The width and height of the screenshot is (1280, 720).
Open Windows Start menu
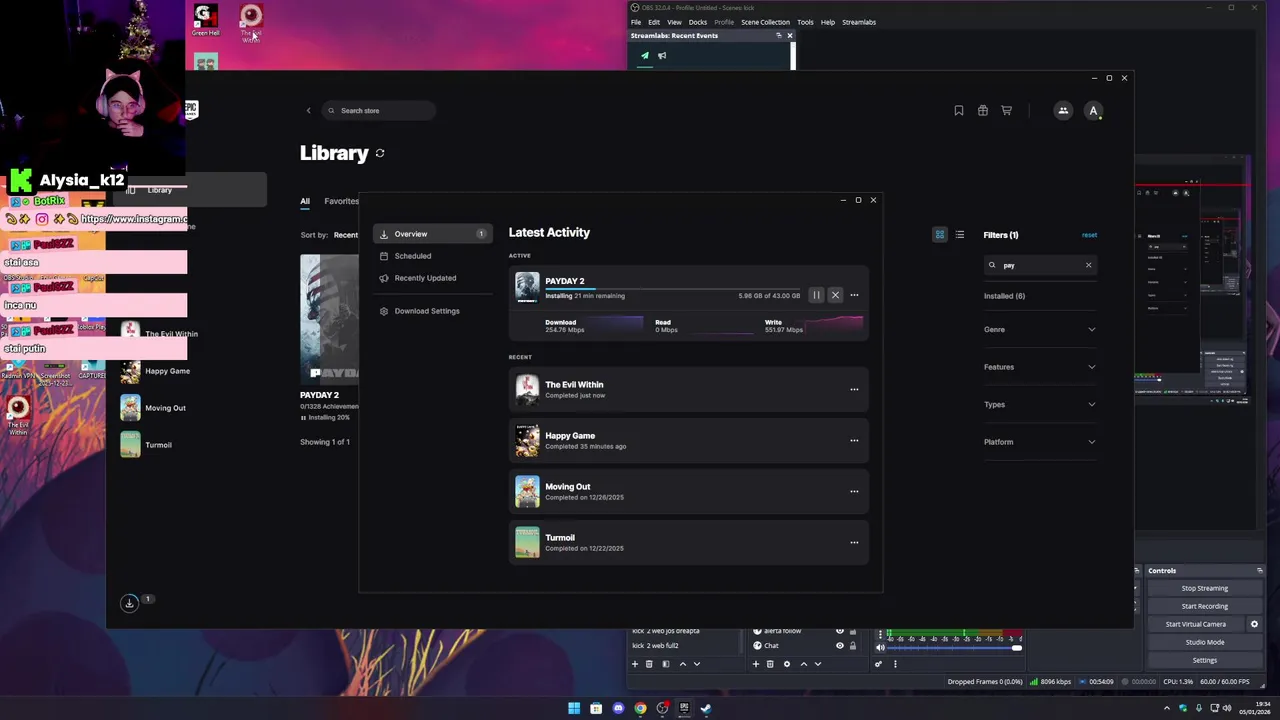pyautogui.click(x=574, y=708)
